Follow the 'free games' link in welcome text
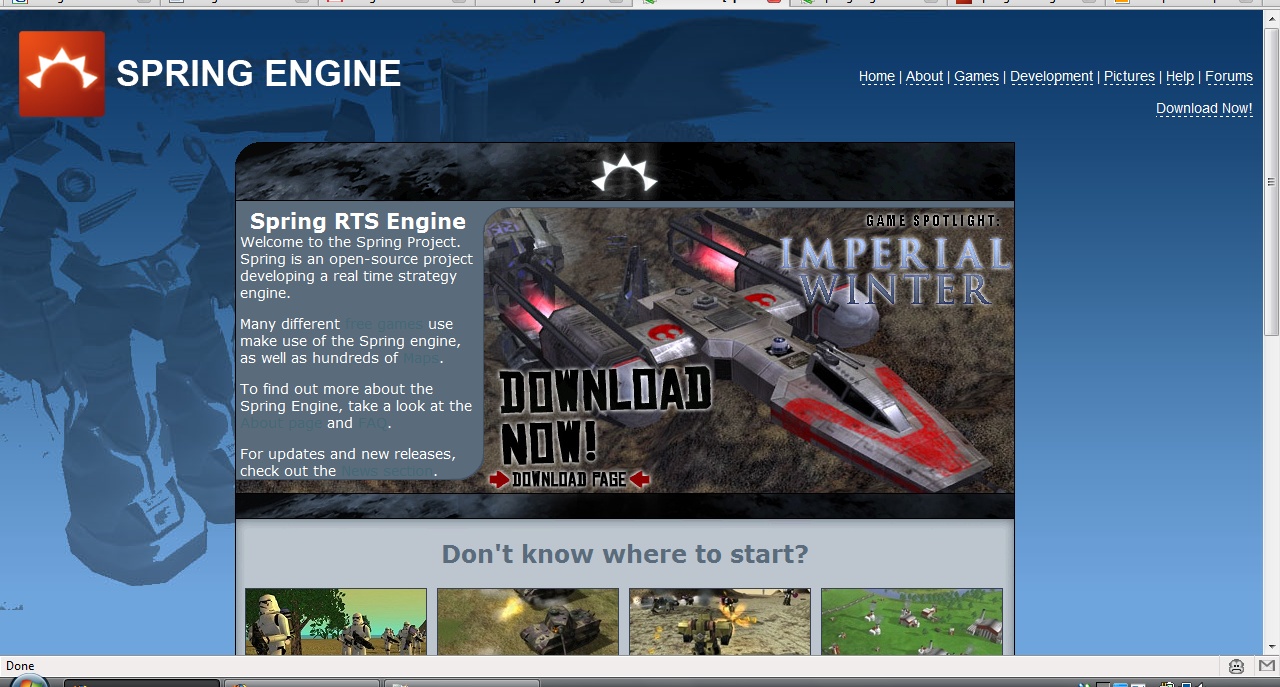Image resolution: width=1280 pixels, height=687 pixels. [385, 324]
